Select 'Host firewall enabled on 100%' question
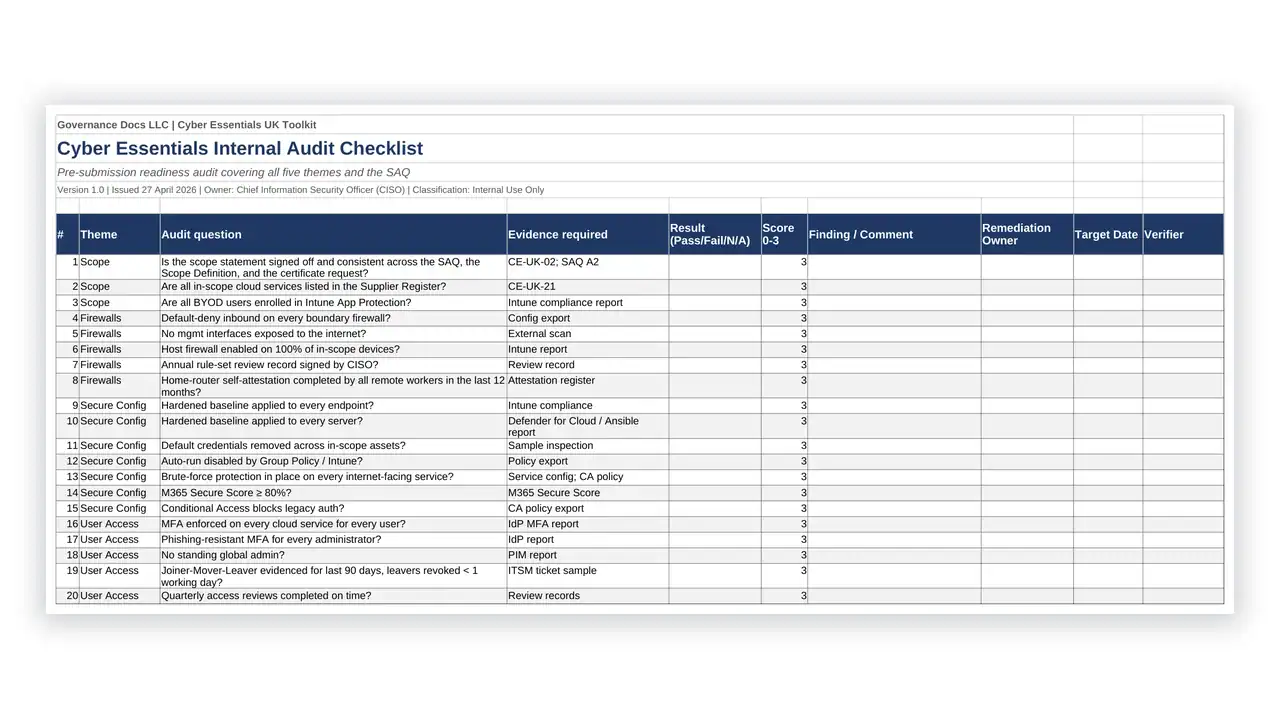The width and height of the screenshot is (1280, 720). click(333, 350)
